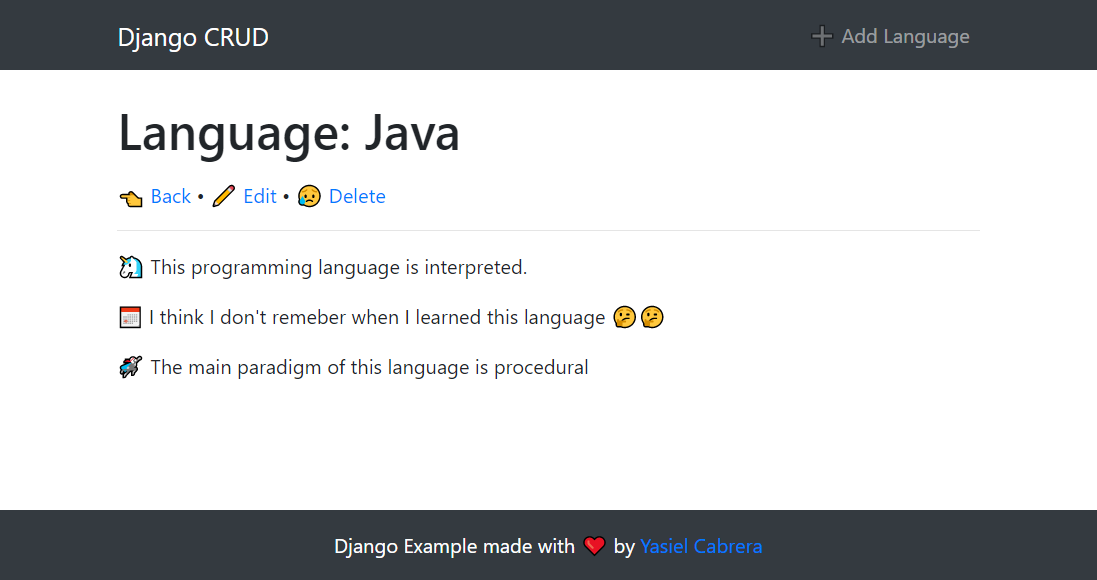Click the second thinking face emoji
Viewport: 1097px width, 580px height.
click(652, 318)
